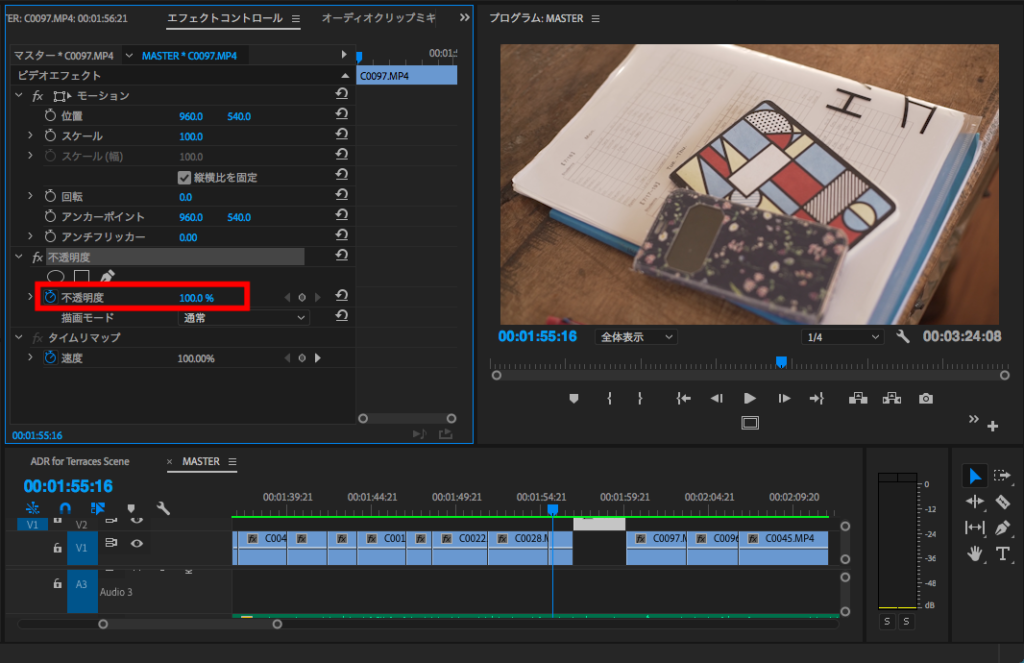
Task: Select the Razor tool
Action: click(x=1002, y=501)
